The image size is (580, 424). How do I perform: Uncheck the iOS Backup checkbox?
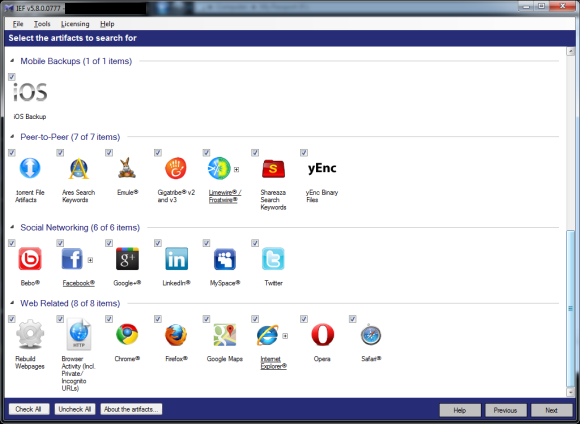pos(12,77)
